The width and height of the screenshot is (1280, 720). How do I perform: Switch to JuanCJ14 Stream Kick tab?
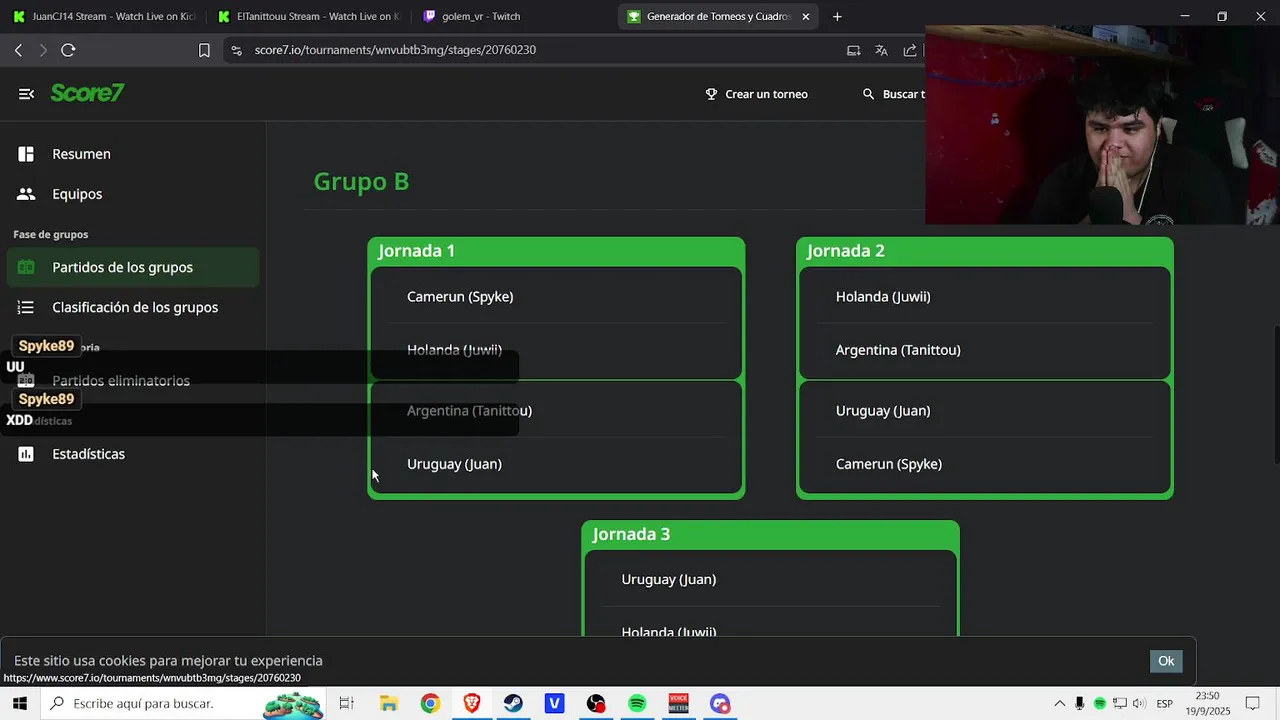[104, 16]
